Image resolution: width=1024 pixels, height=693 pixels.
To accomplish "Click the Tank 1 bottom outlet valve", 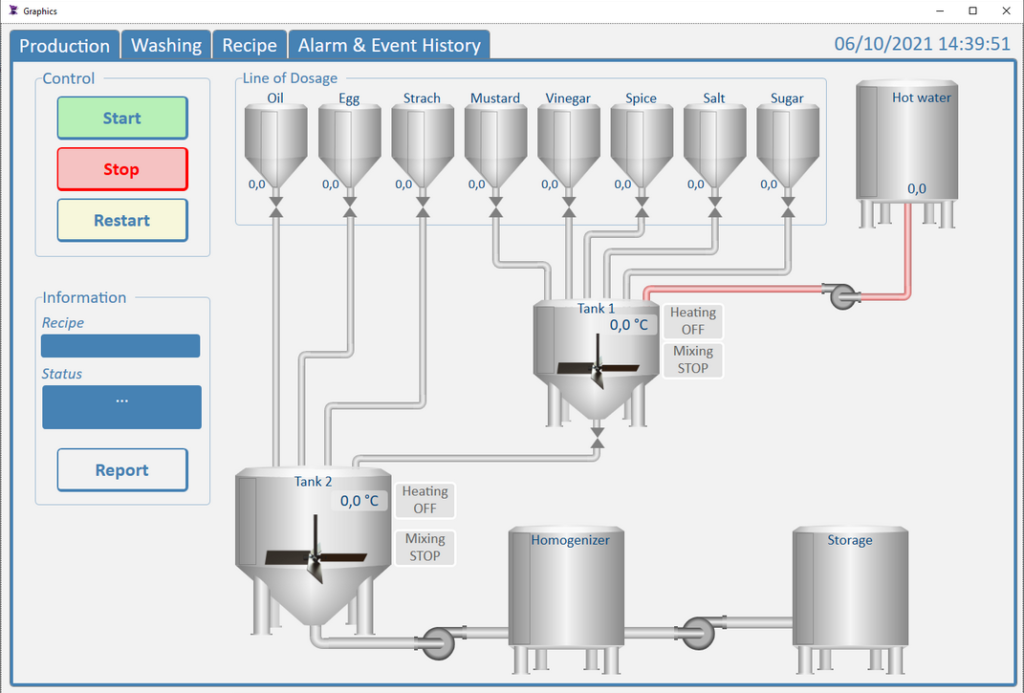I will 598,437.
